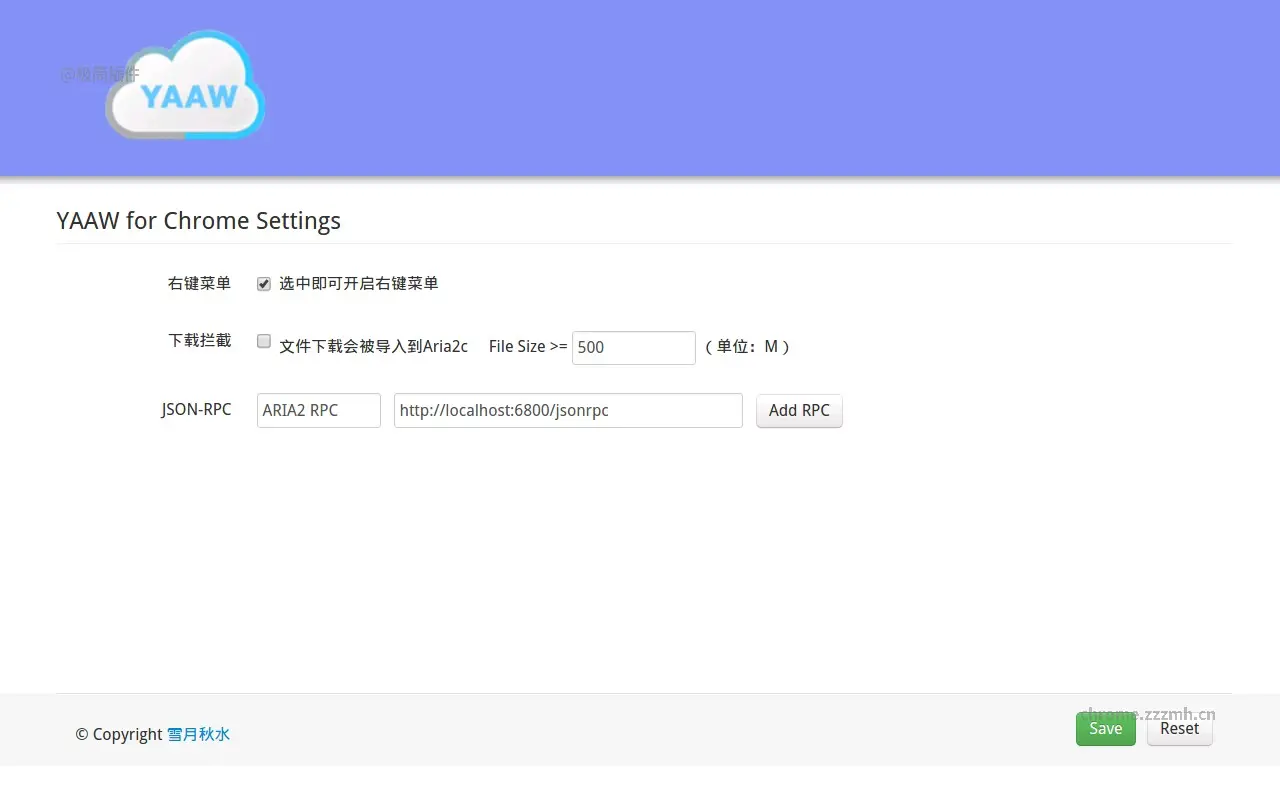Viewport: 1280px width, 800px height.
Task: Click the YAAW cloud logo
Action: [x=183, y=87]
